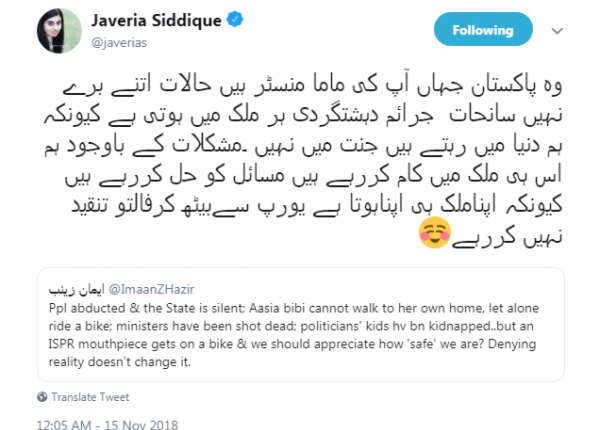Open the @javerias handle link
The width and height of the screenshot is (600, 430).
click(x=119, y=42)
